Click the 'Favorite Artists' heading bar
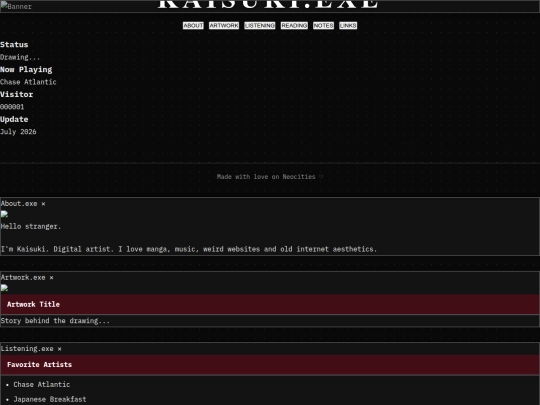540x405 pixels. coord(270,364)
